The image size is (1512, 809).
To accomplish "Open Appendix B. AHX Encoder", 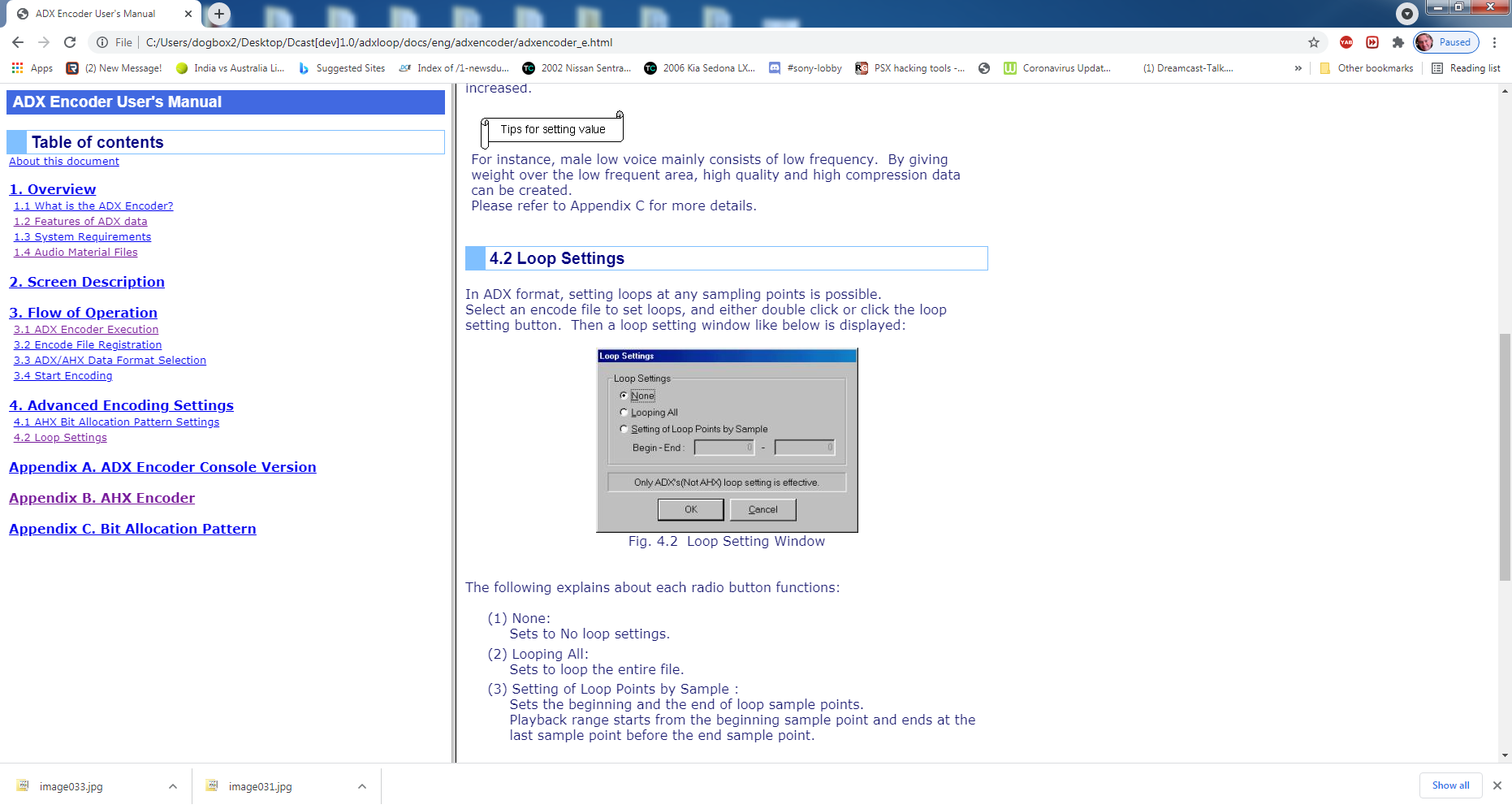I will [102, 498].
